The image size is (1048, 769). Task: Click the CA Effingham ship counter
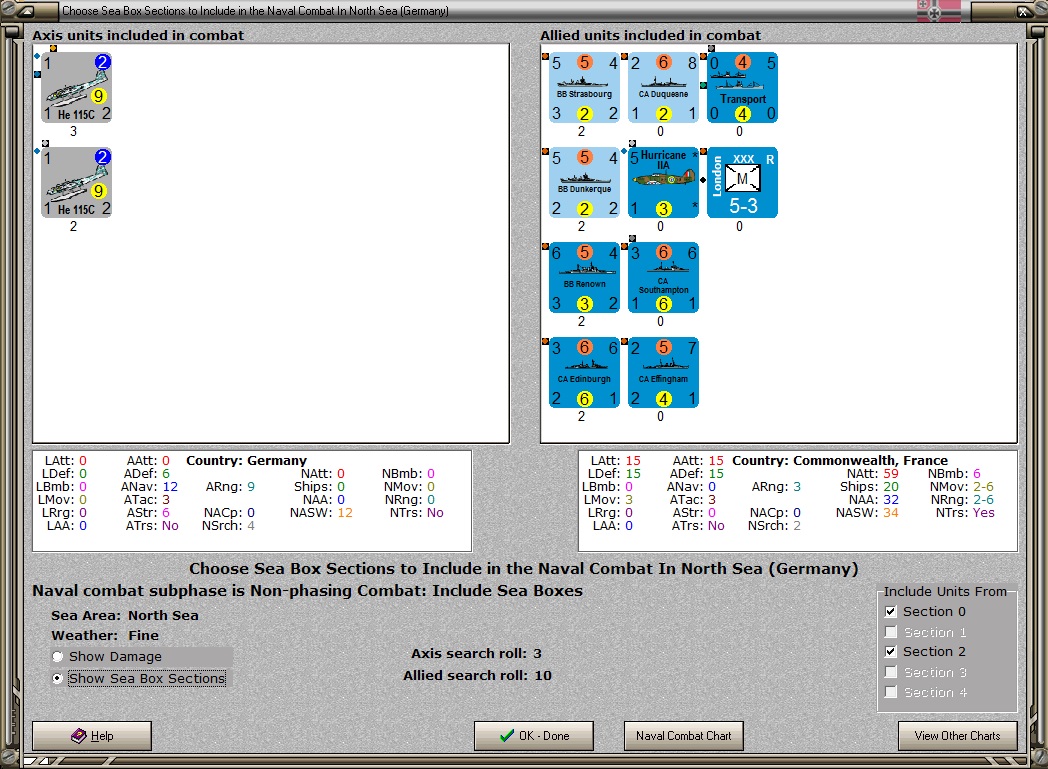pyautogui.click(x=664, y=372)
